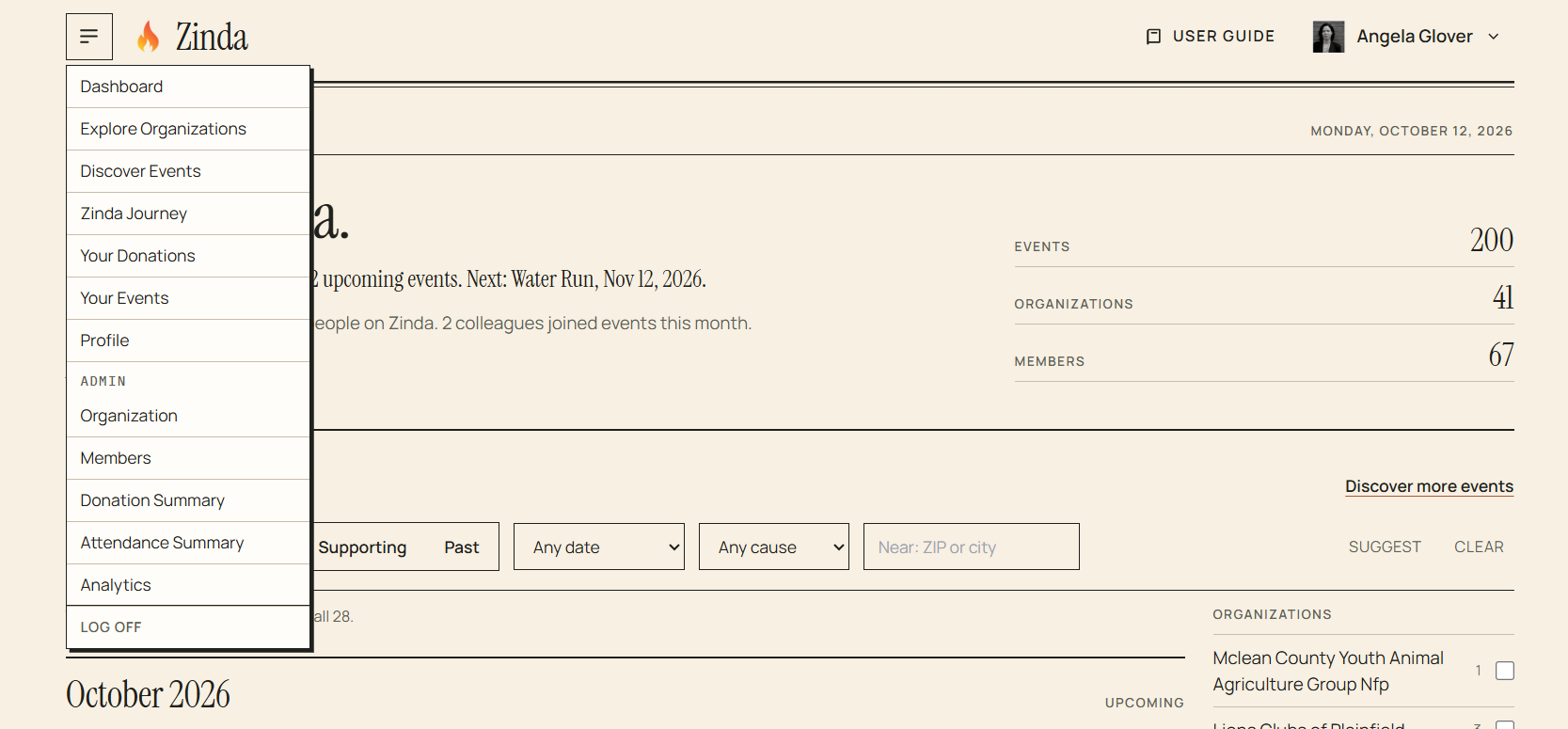Go to Dashboard in the menu
Viewport: 1568px width, 729px height.
click(188, 87)
